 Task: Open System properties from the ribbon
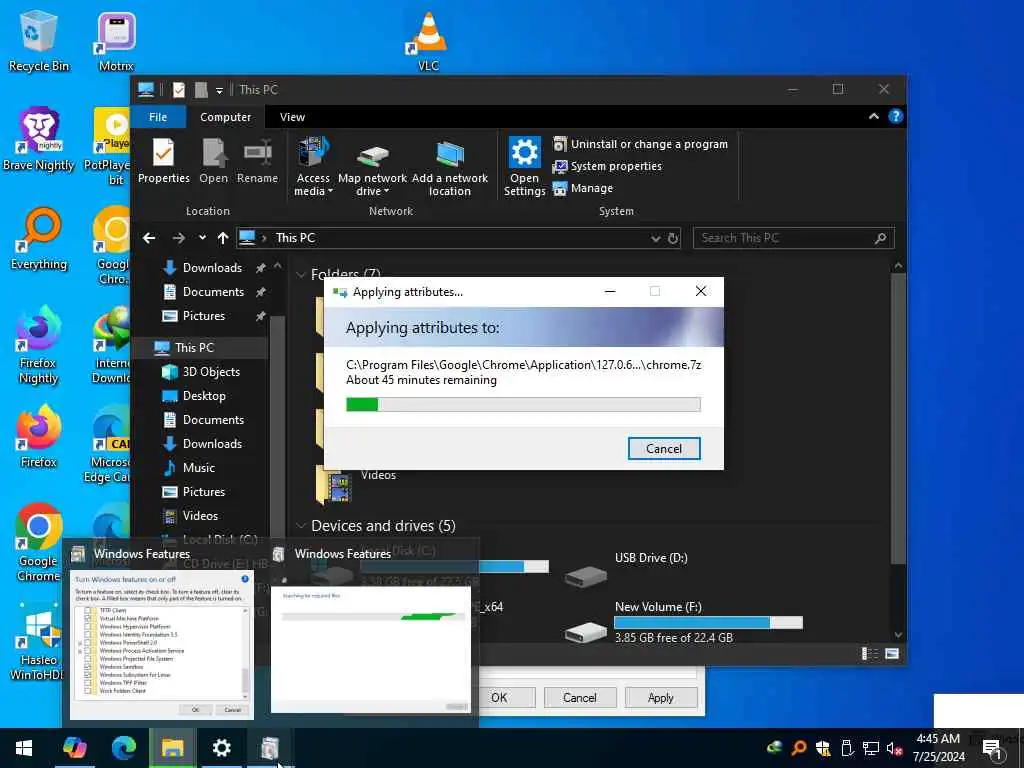coord(607,167)
